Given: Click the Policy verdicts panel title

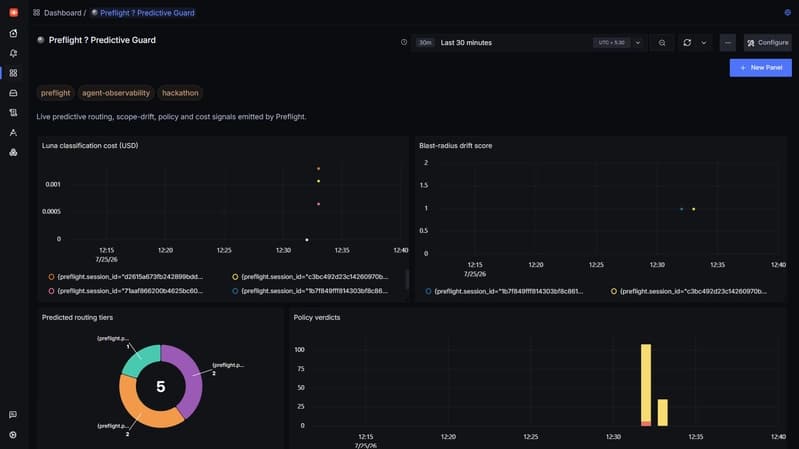Looking at the screenshot, I should (x=317, y=318).
